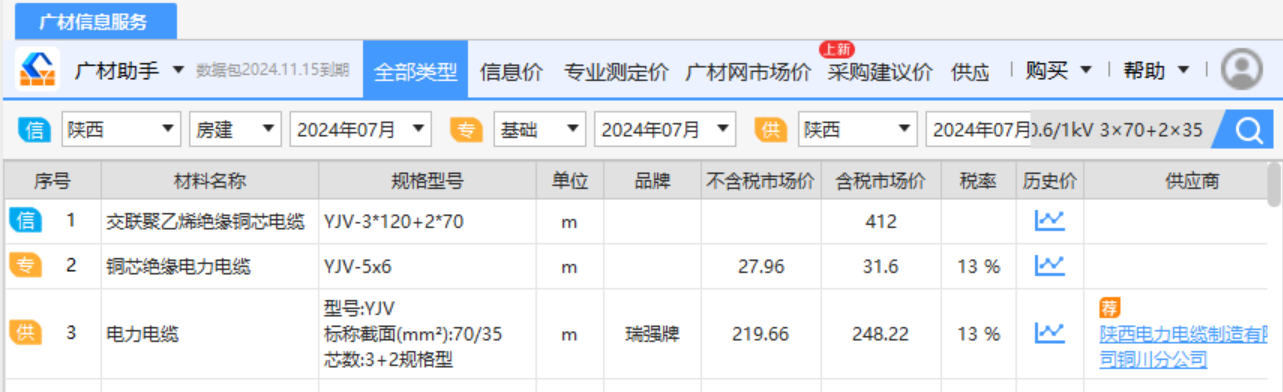View history price chart for 电力电缆 row
This screenshot has height=392, width=1283.
point(1049,333)
